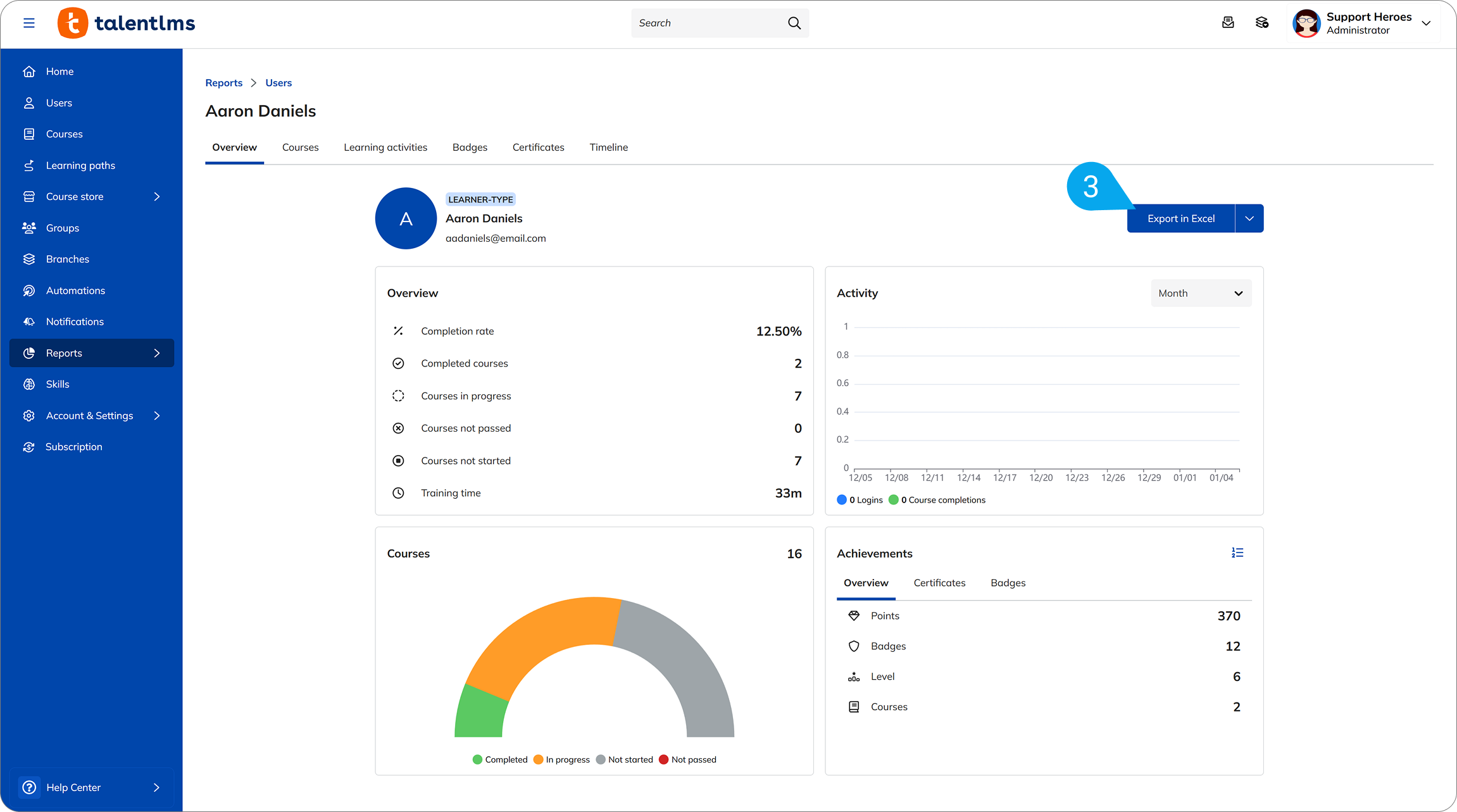Select the Certificates tab in Achievements
1457x812 pixels.
click(939, 583)
